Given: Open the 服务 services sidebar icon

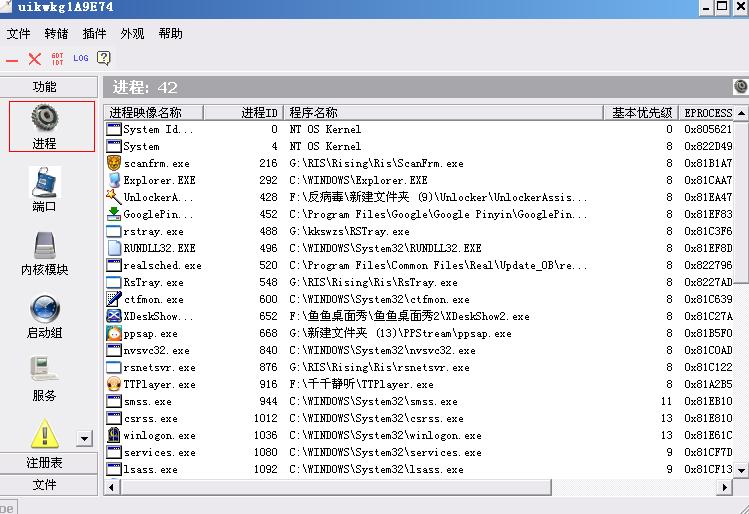Looking at the screenshot, I should click(44, 369).
